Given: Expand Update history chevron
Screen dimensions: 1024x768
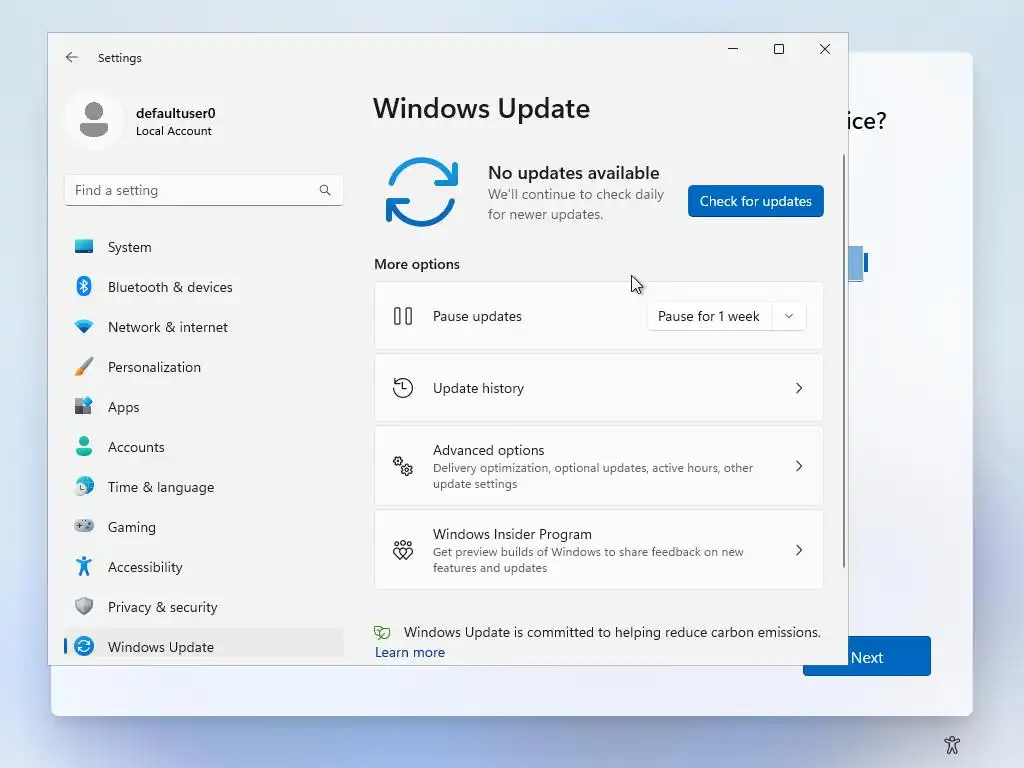Looking at the screenshot, I should tap(799, 388).
